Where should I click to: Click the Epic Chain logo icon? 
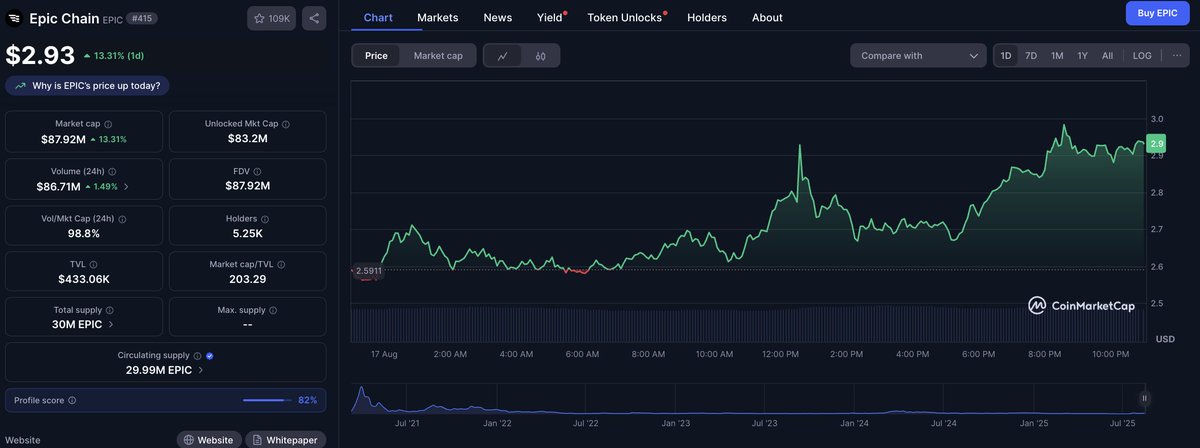(x=15, y=18)
